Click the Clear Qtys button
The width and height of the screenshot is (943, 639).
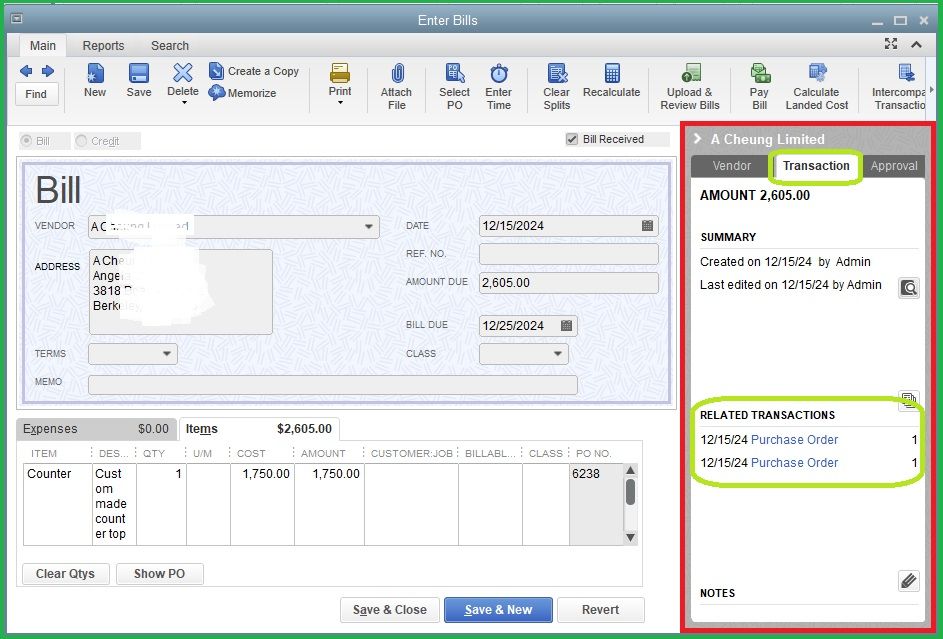[x=66, y=573]
